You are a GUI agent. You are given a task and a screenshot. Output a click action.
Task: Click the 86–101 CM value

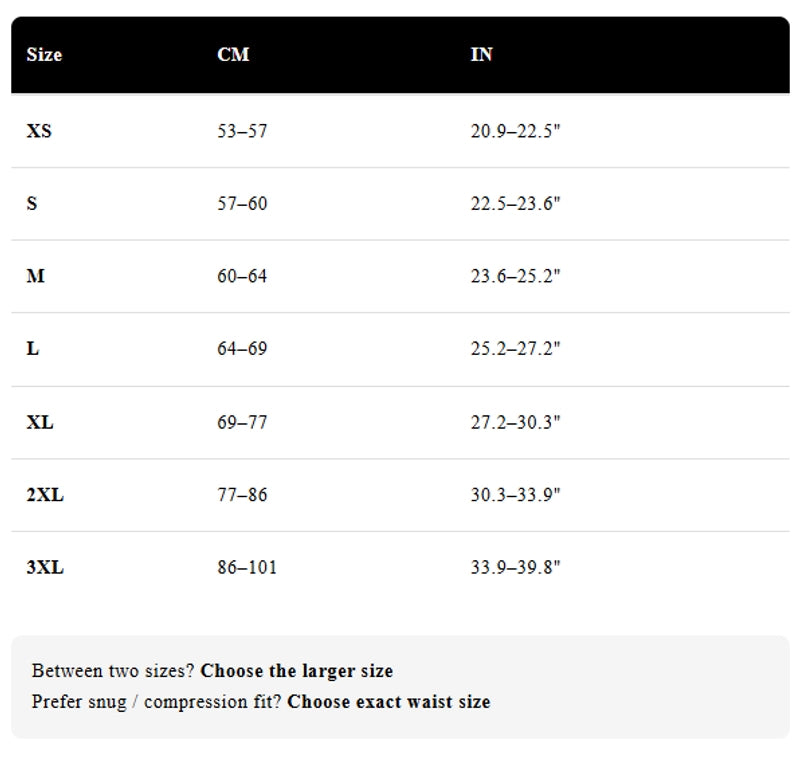point(247,568)
